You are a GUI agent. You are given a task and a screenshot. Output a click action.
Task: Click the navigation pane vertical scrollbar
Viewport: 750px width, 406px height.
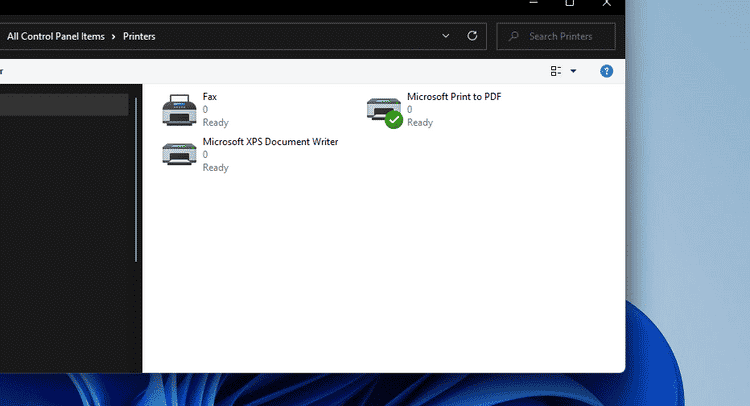click(x=135, y=180)
